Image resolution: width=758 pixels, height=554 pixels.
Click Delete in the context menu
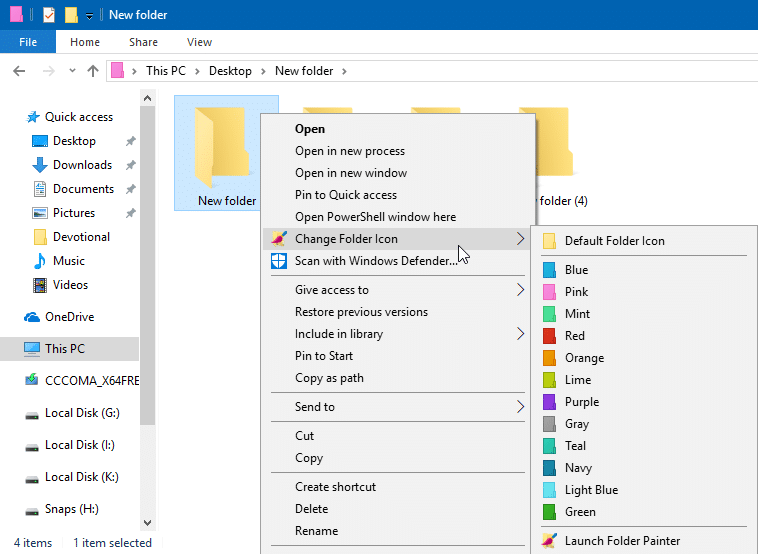tap(397, 509)
